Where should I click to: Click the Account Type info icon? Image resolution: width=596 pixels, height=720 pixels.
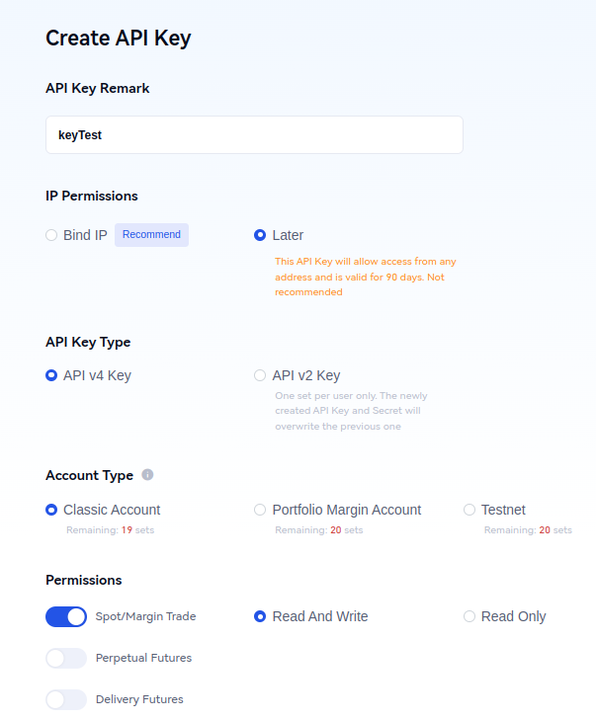tap(147, 474)
